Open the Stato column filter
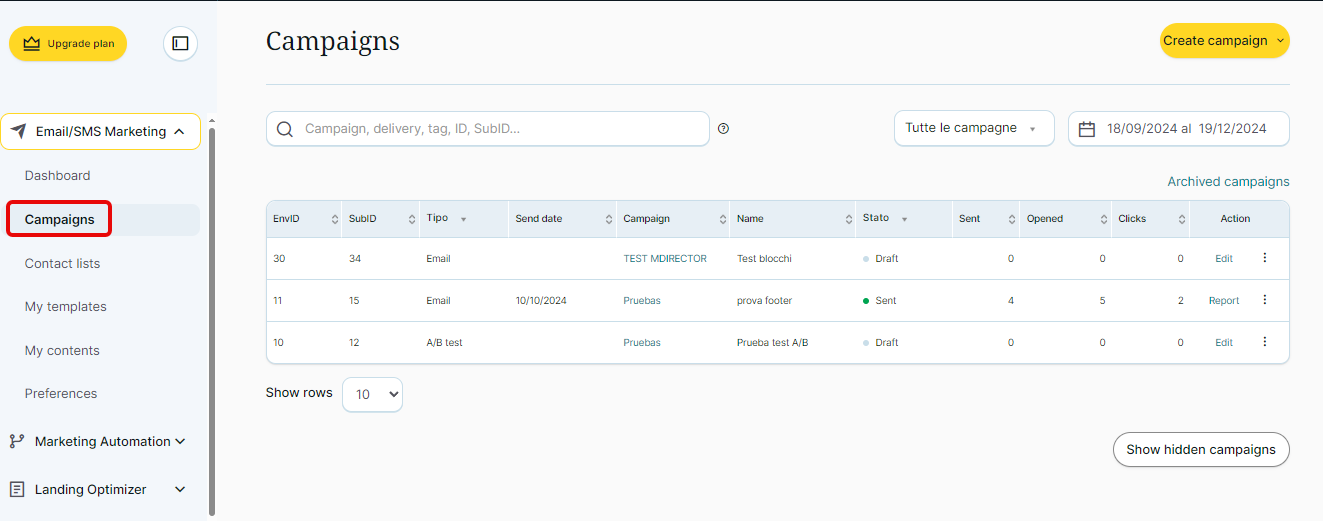The image size is (1323, 521). [x=904, y=219]
